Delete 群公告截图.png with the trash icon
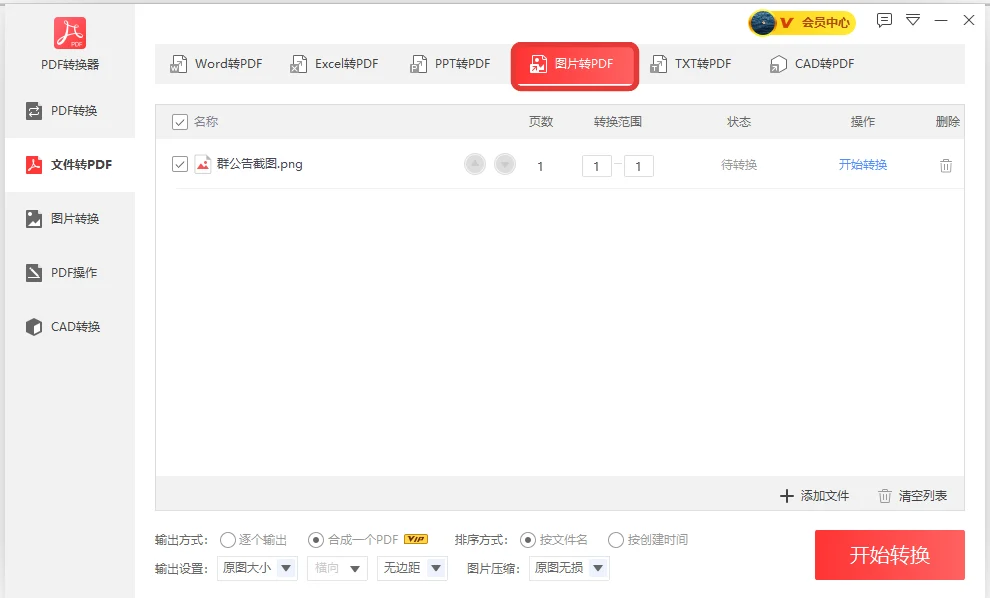990x598 pixels. (946, 165)
